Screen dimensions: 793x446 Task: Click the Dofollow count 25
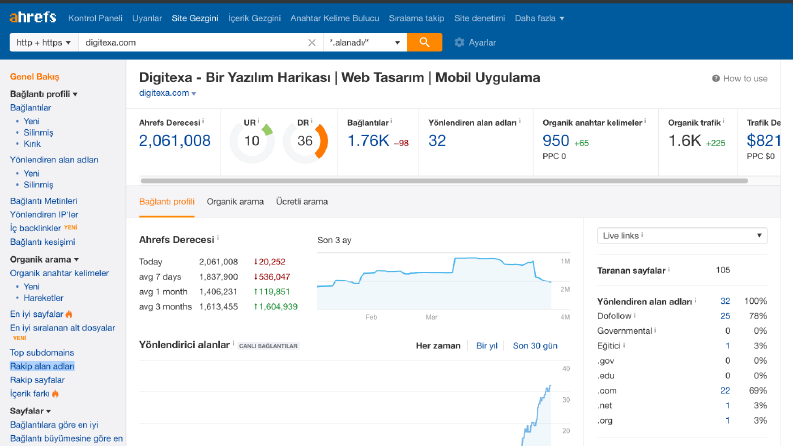point(725,316)
